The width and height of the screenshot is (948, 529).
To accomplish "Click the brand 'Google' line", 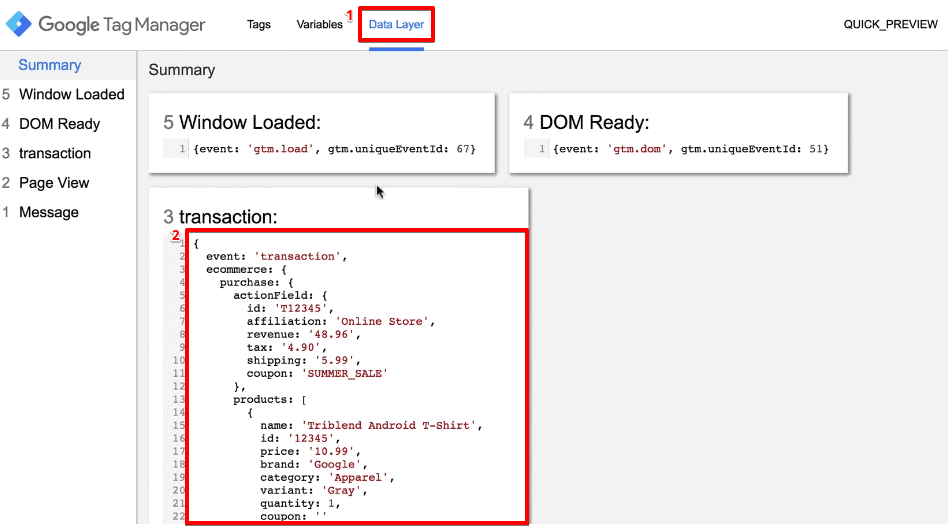I will pyautogui.click(x=314, y=464).
